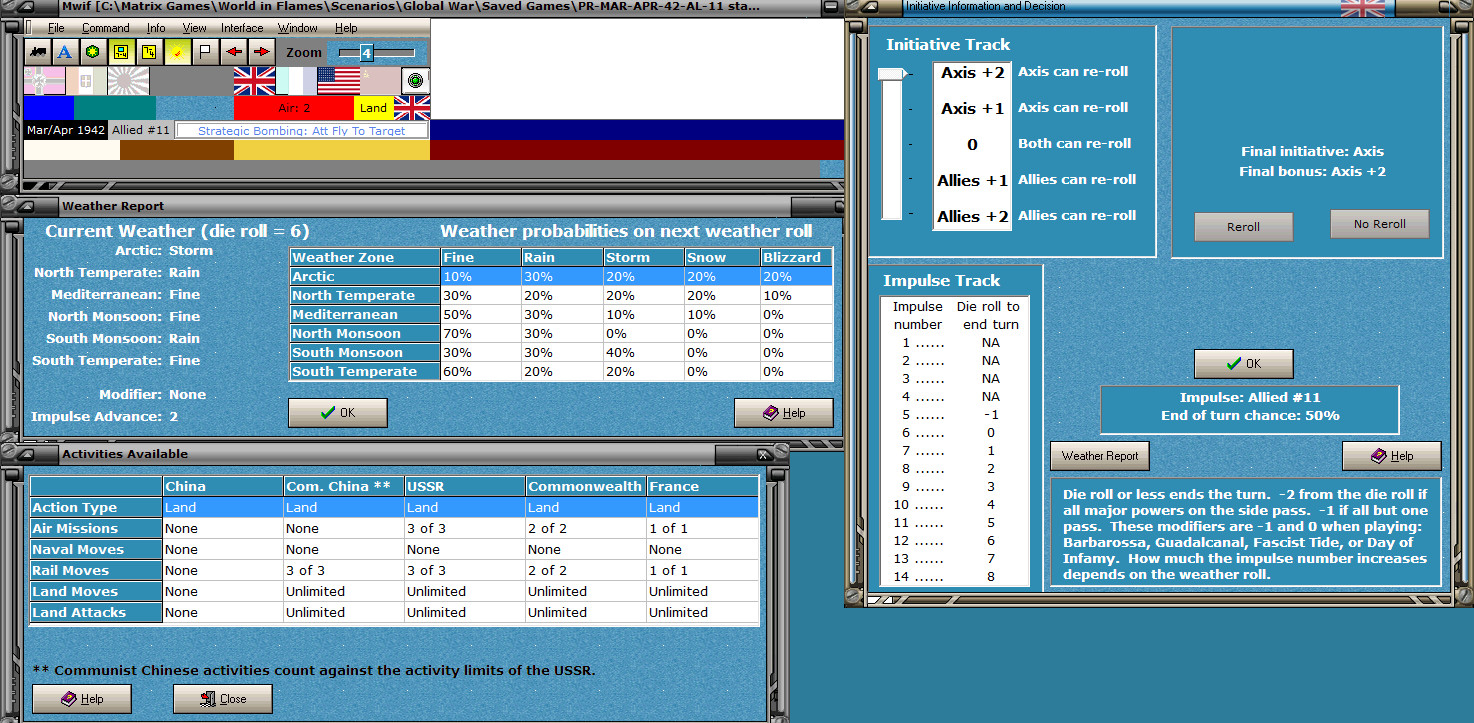The width and height of the screenshot is (1474, 723).
Task: Click the Air Missions row header
Action: [97, 529]
